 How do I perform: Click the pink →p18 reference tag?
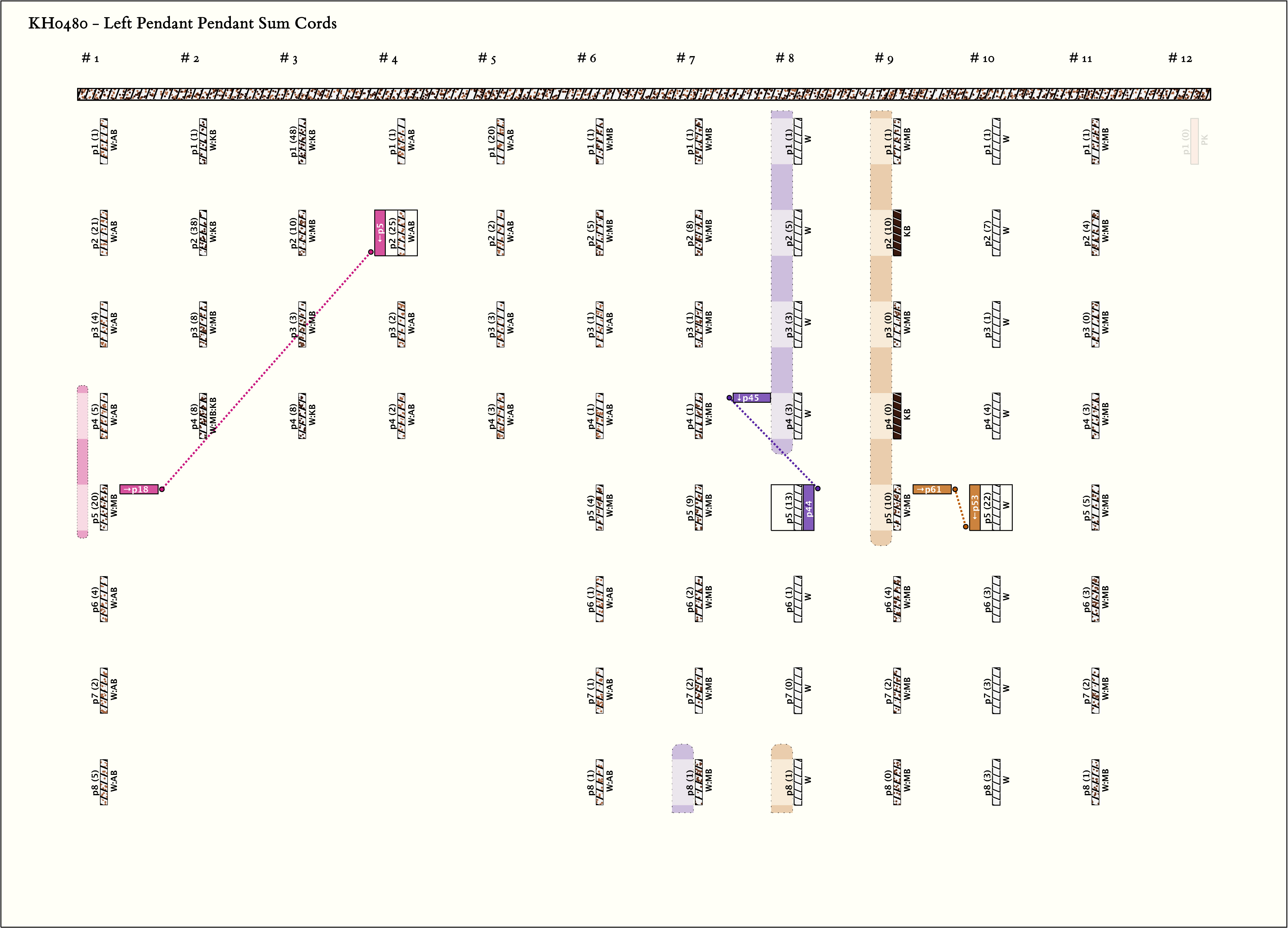(139, 489)
